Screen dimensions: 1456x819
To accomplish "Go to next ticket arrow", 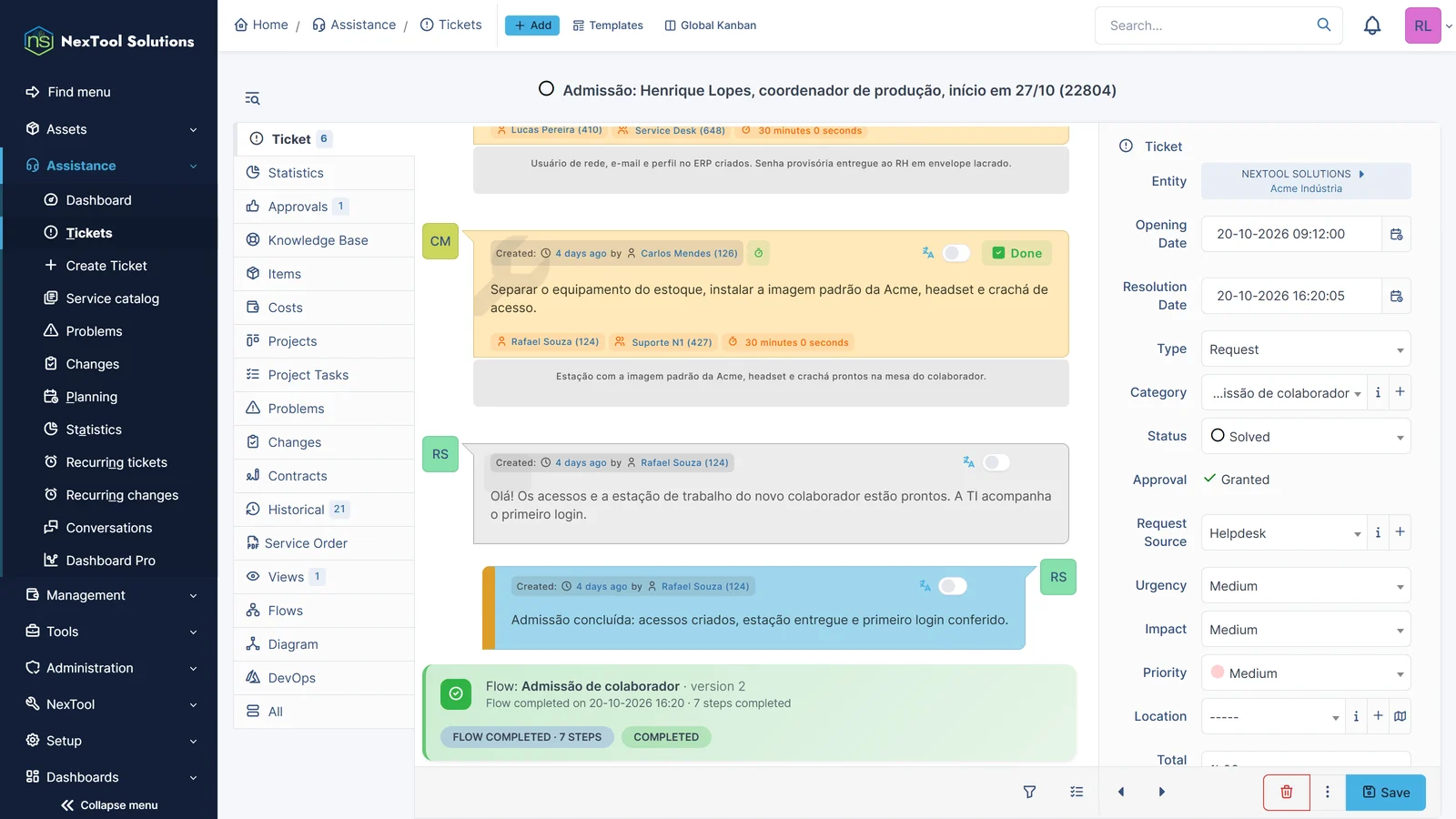I will tap(1161, 792).
